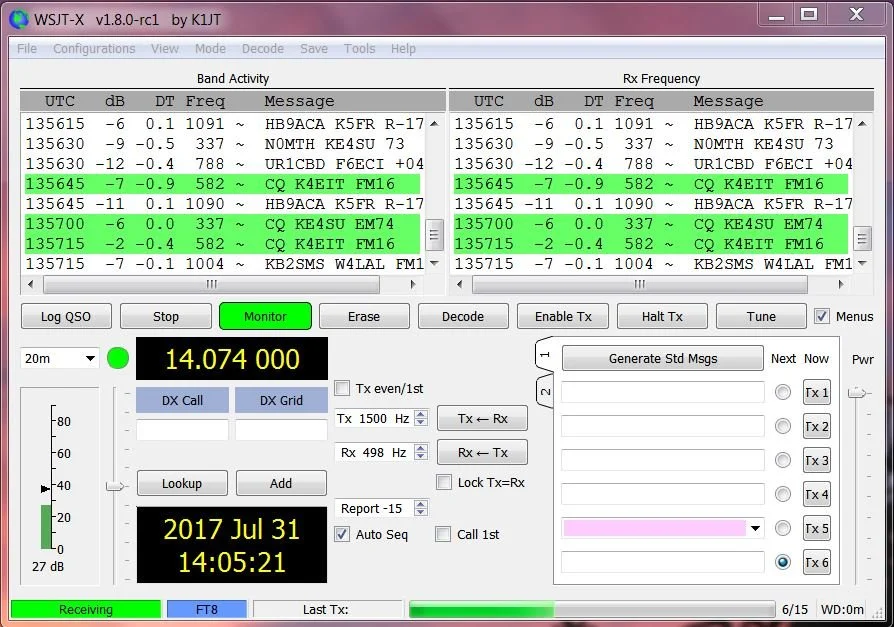The width and height of the screenshot is (894, 627).
Task: Switch to tab 2 of the message panel
Action: (x=545, y=391)
